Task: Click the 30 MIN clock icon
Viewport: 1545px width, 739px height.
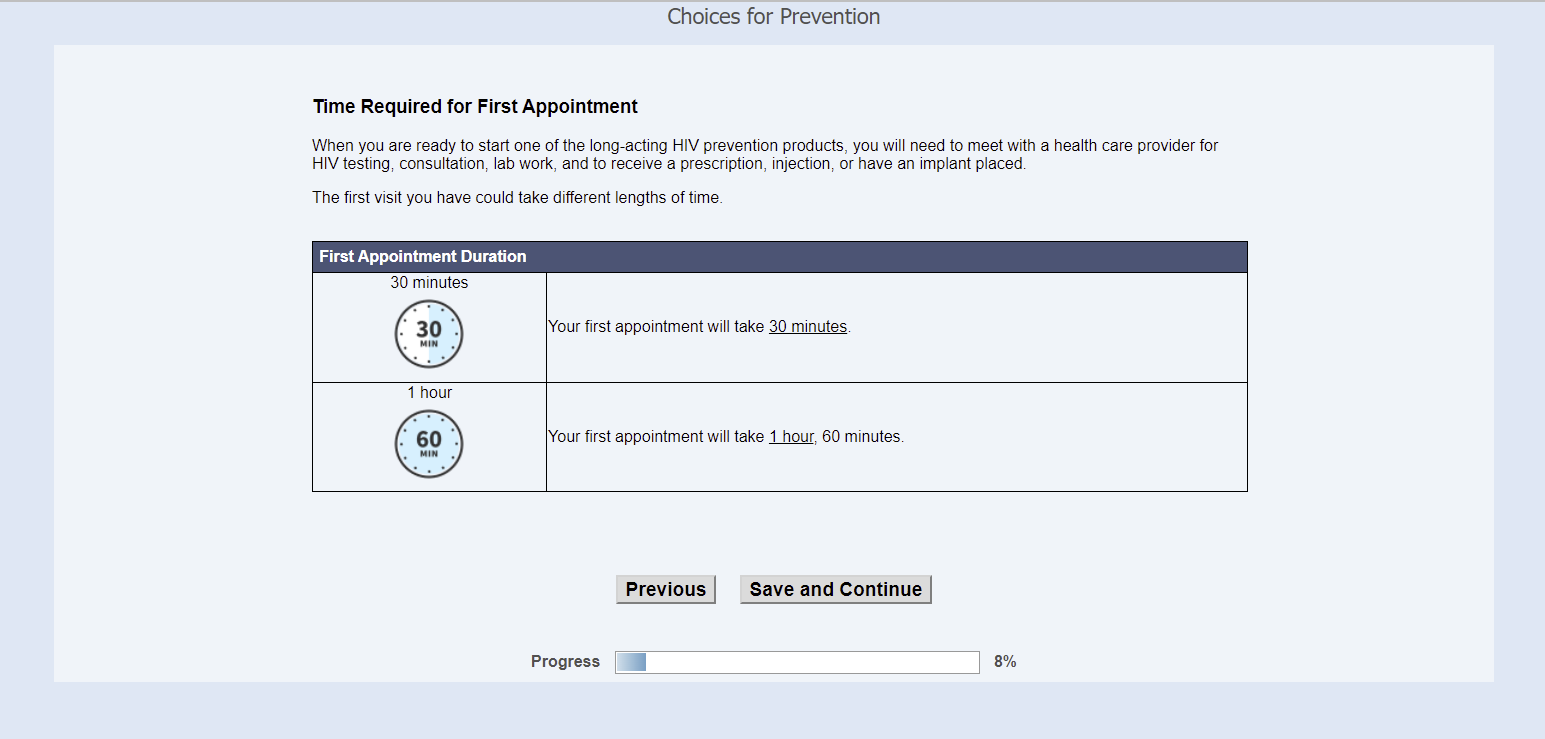Action: pos(429,334)
